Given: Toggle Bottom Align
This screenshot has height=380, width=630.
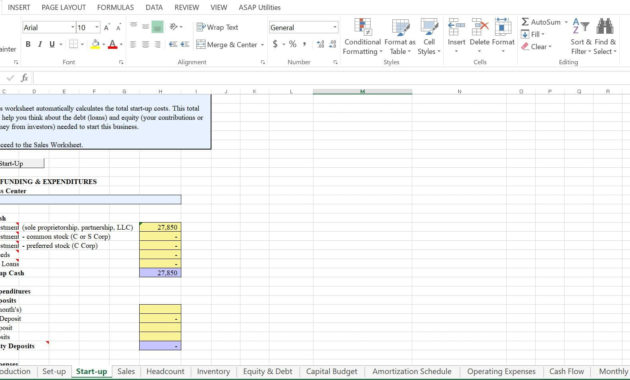Looking at the screenshot, I should point(158,27).
